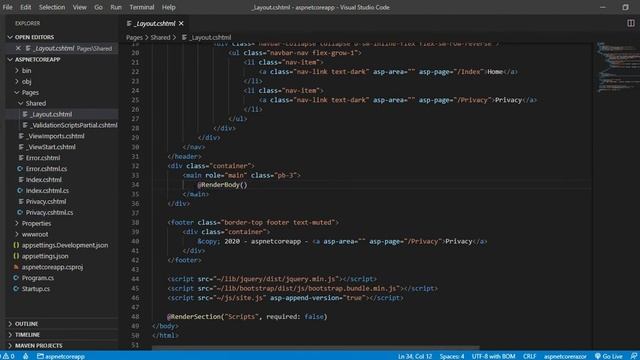Collapse the Shared folder
This screenshot has width=640, height=360.
(x=36, y=103)
